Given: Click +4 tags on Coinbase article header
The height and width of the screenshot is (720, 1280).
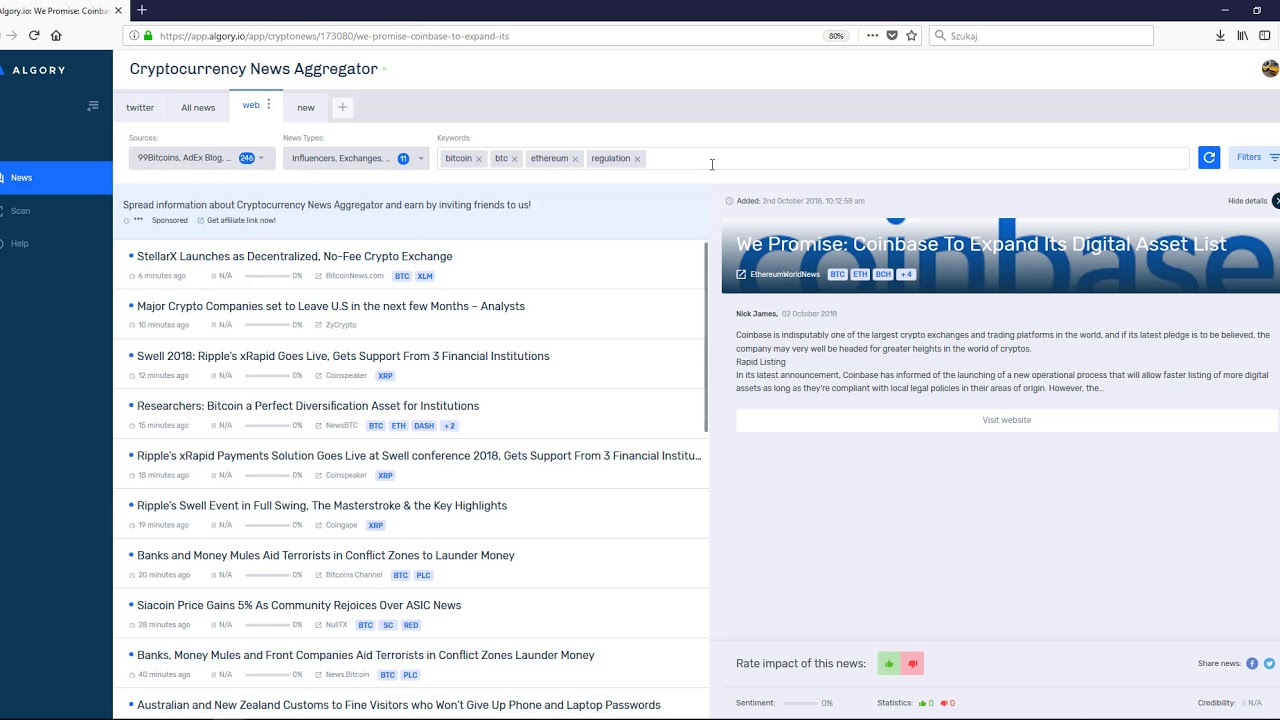Looking at the screenshot, I should [906, 274].
